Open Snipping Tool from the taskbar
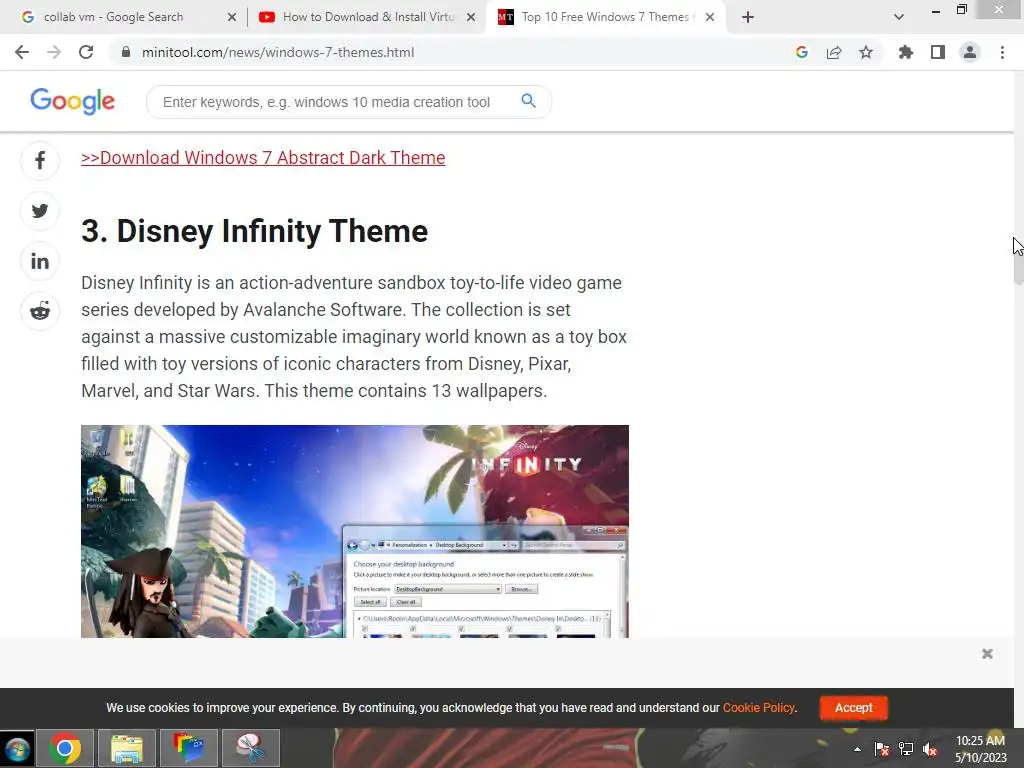Image resolution: width=1024 pixels, height=768 pixels. click(x=251, y=748)
